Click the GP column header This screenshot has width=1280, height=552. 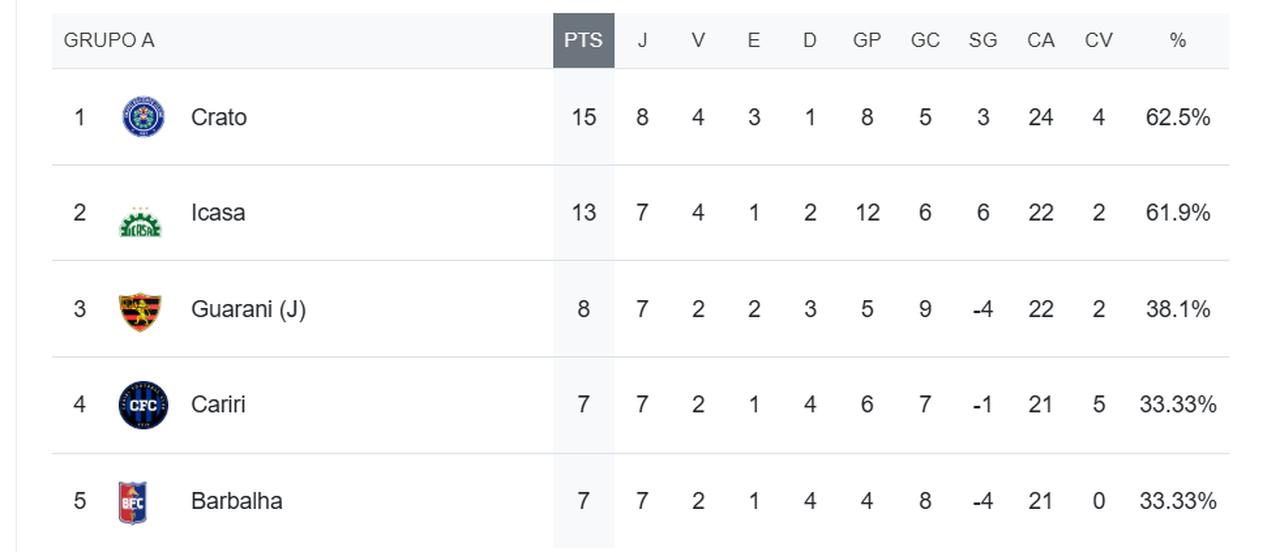867,40
